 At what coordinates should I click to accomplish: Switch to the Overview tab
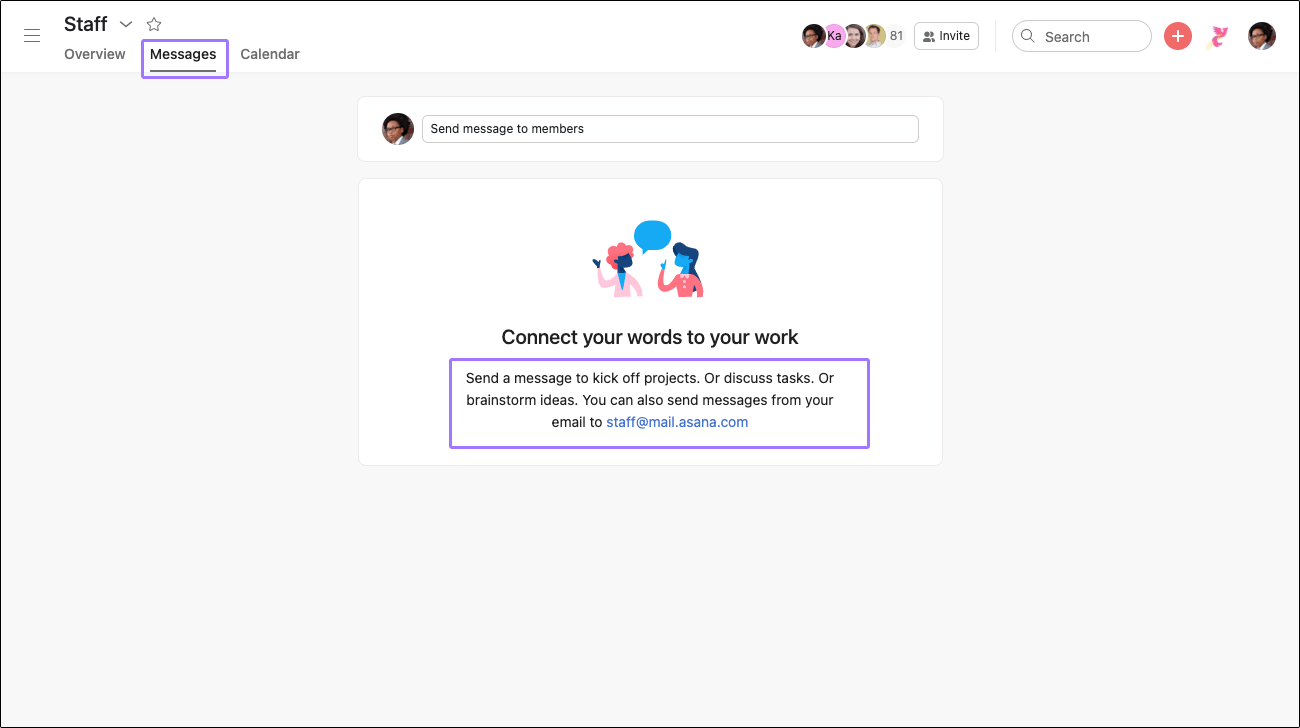click(x=95, y=54)
